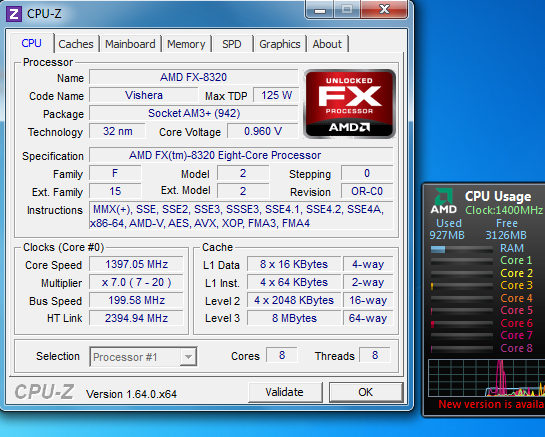
Task: Open the About tab
Action: tap(327, 44)
